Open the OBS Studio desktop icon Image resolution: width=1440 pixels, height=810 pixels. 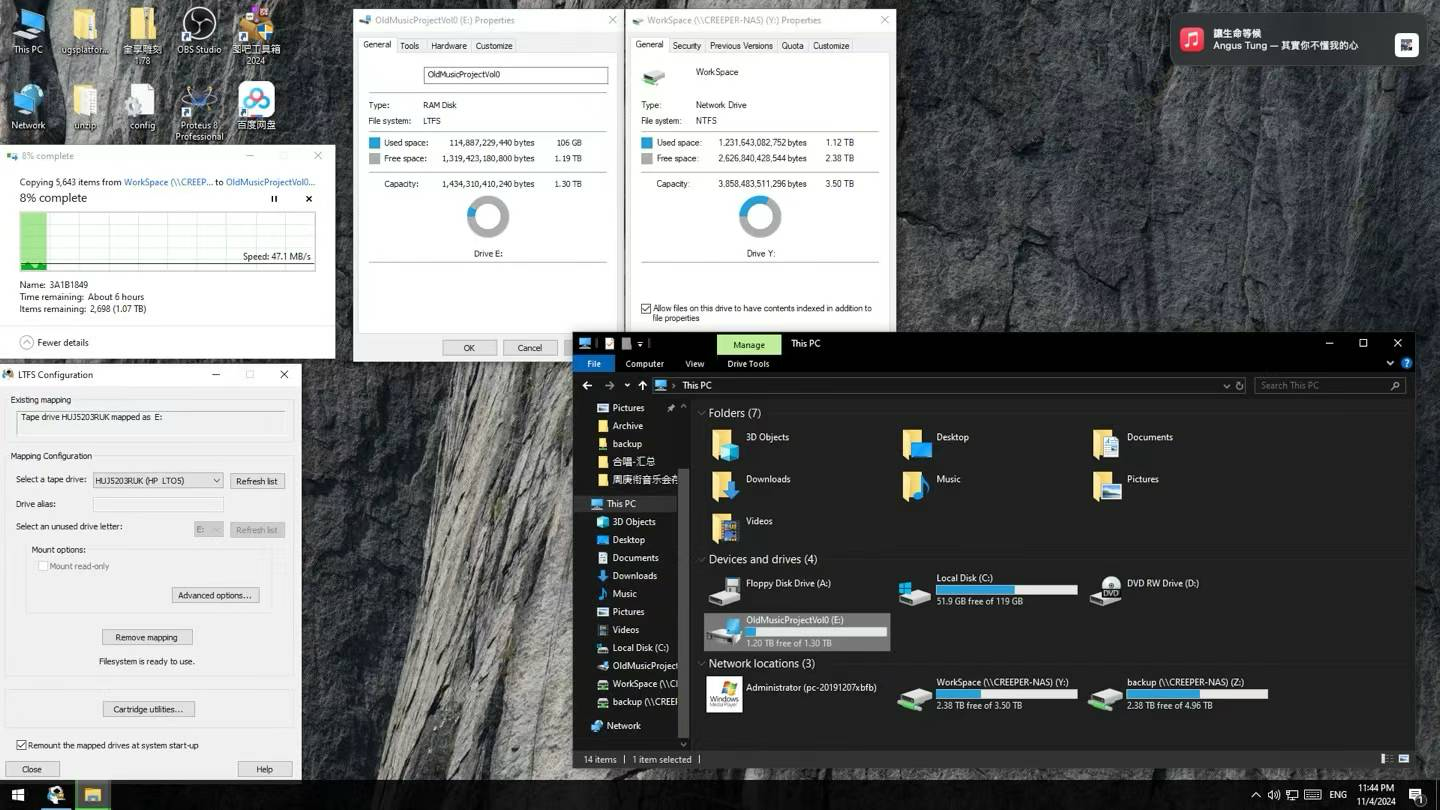199,28
